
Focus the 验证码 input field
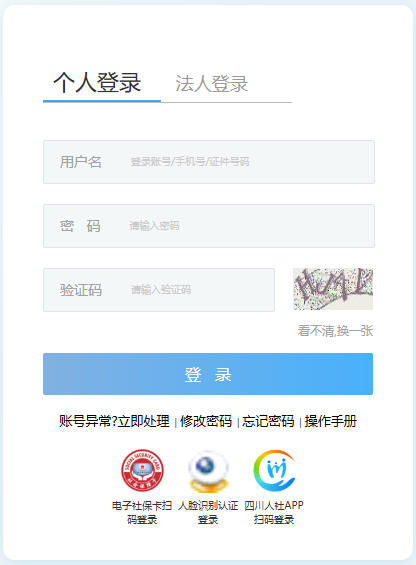[x=159, y=290]
